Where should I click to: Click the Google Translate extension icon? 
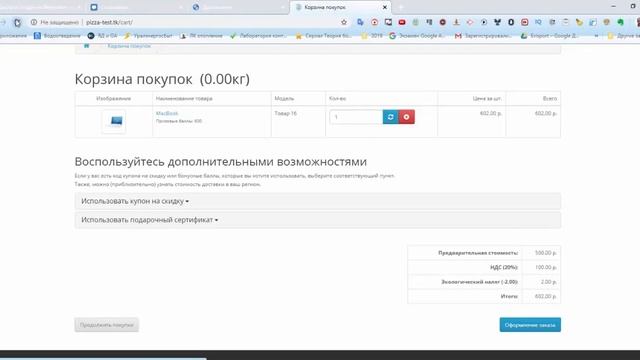click(360, 22)
